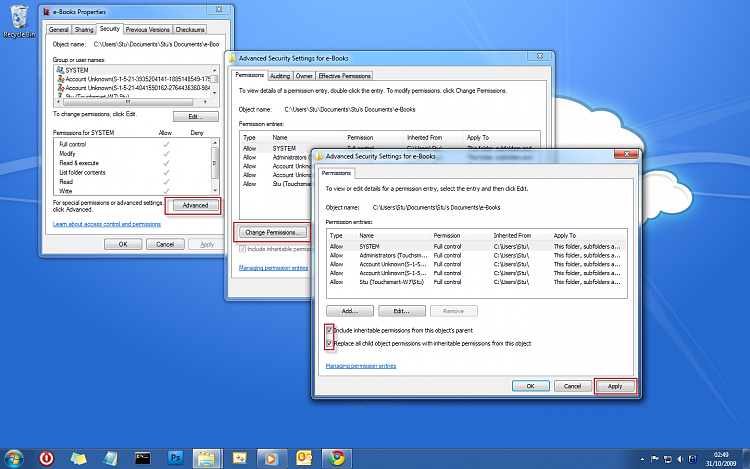Launch Outlook from the taskbar
The image size is (750, 469).
coord(304,458)
